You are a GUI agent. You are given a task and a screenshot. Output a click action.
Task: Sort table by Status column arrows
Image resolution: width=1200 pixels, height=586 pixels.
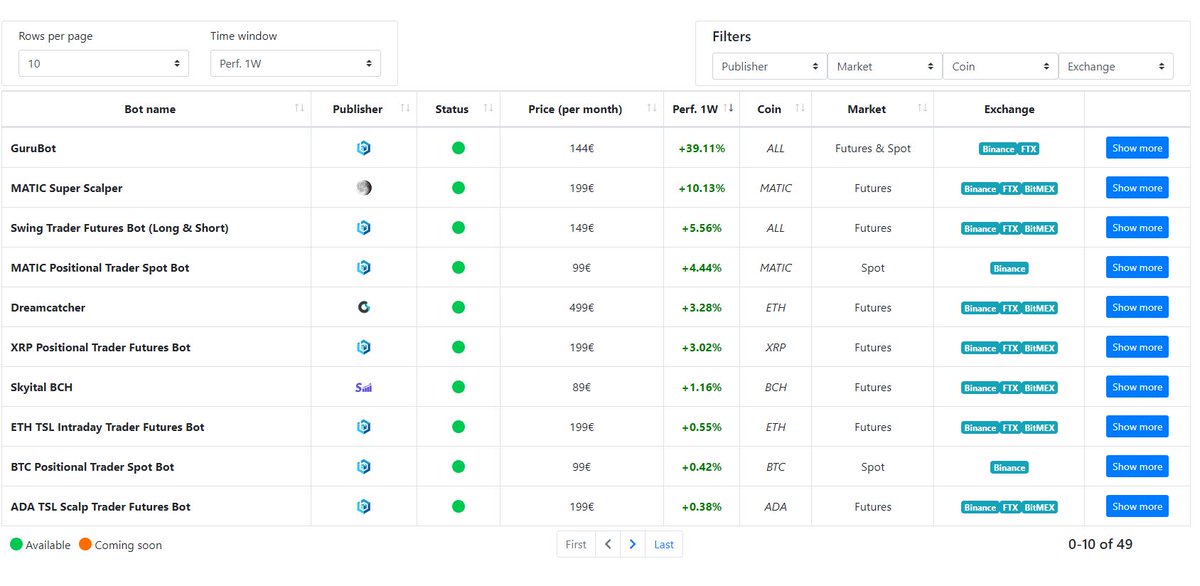tap(488, 108)
